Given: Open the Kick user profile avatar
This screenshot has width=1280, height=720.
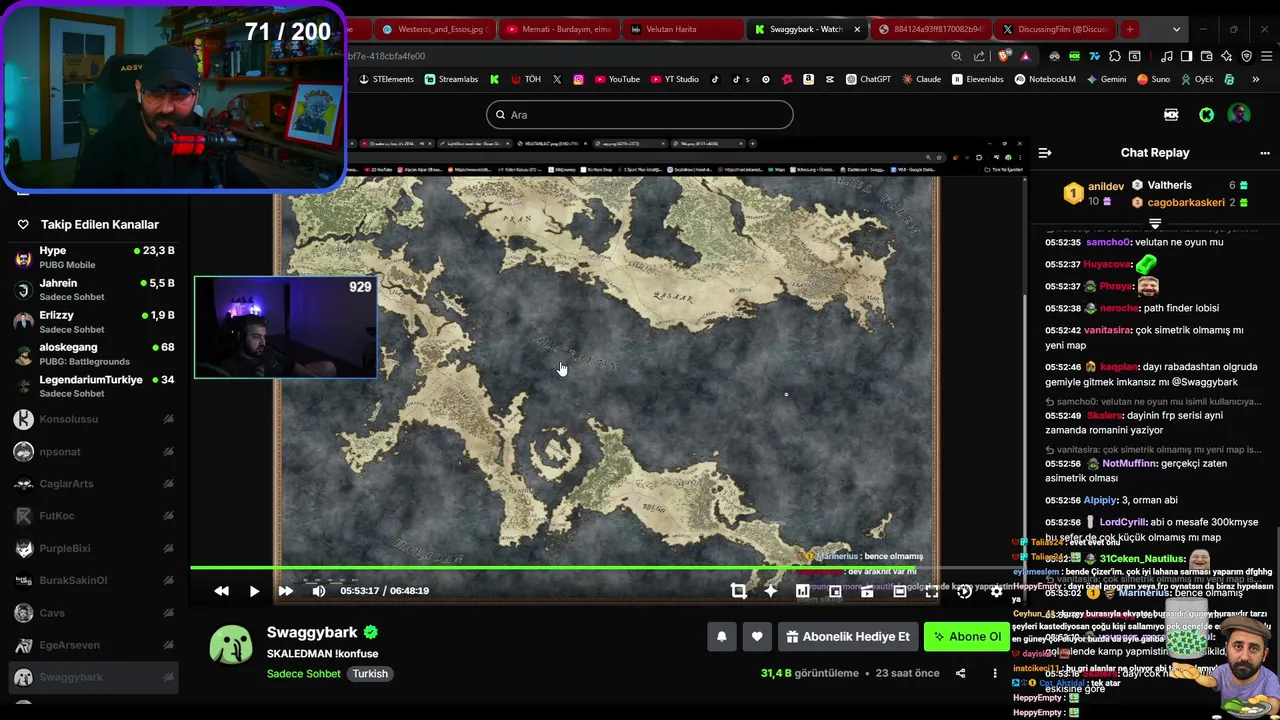Looking at the screenshot, I should [1239, 115].
